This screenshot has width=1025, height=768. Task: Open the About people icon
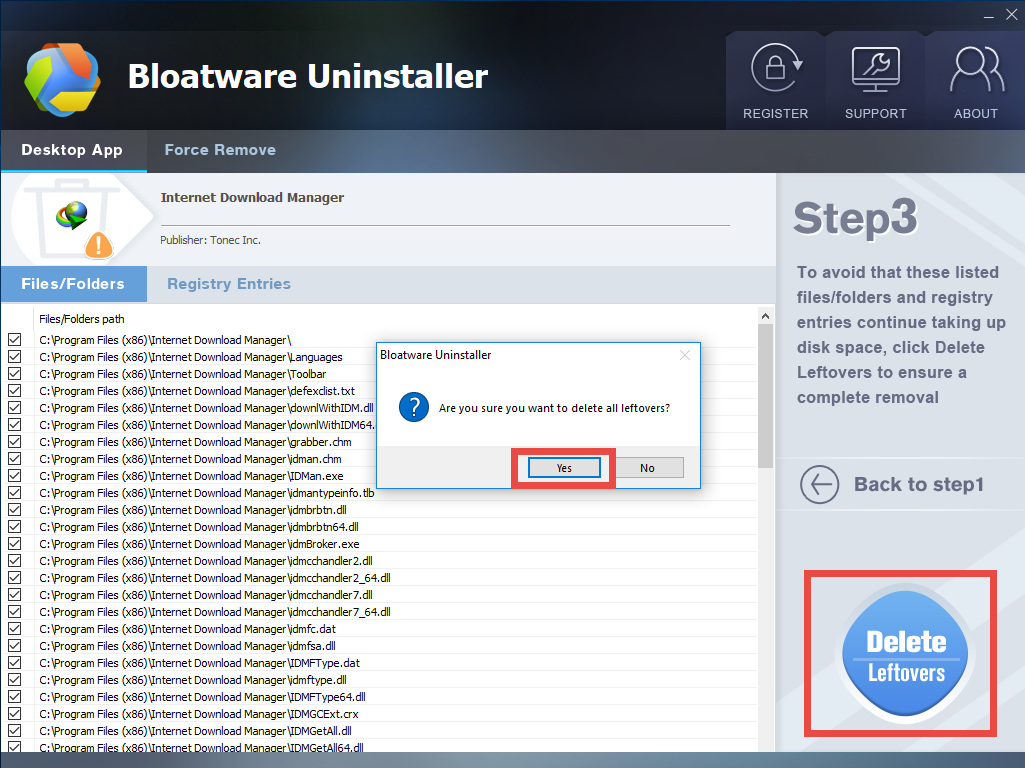click(977, 69)
